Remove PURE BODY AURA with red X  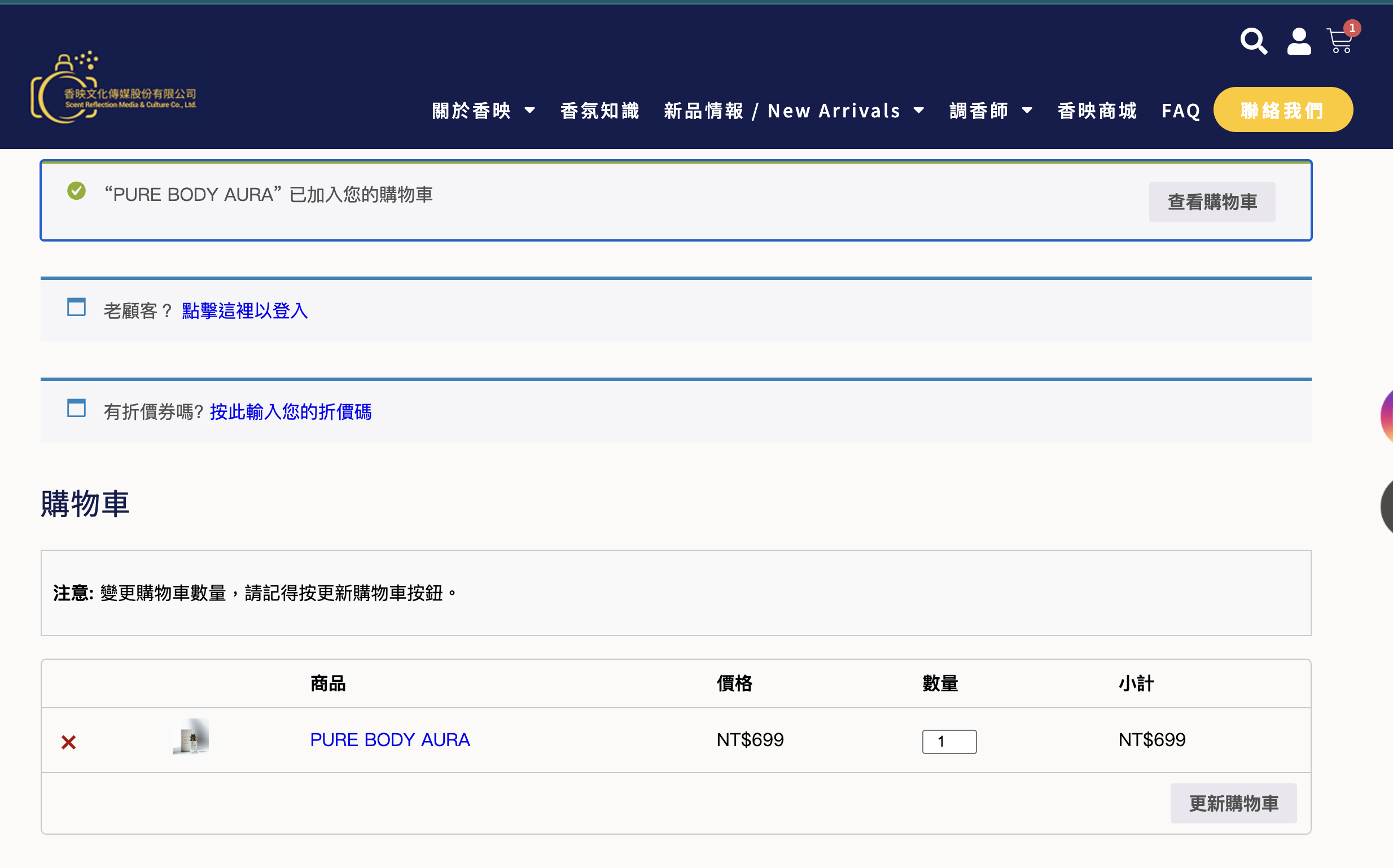pyautogui.click(x=68, y=742)
